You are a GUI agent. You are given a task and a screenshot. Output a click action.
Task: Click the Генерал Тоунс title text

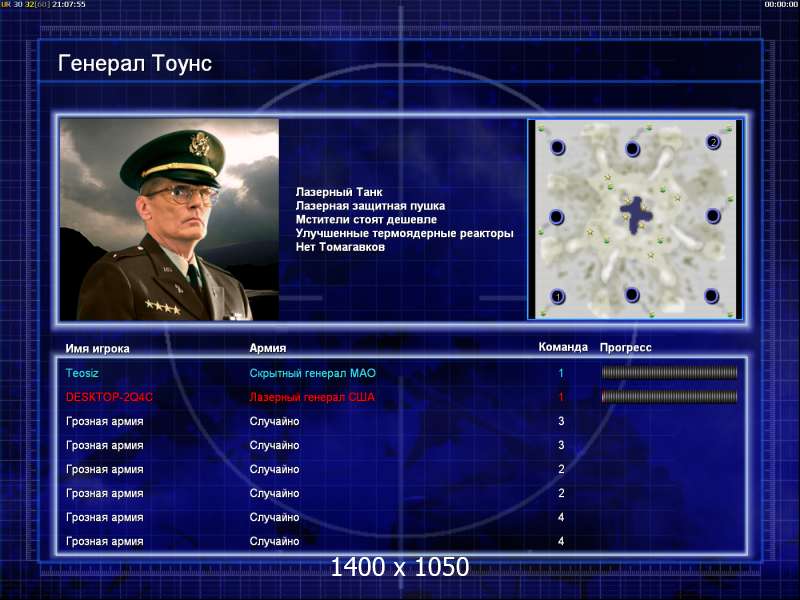point(135,63)
